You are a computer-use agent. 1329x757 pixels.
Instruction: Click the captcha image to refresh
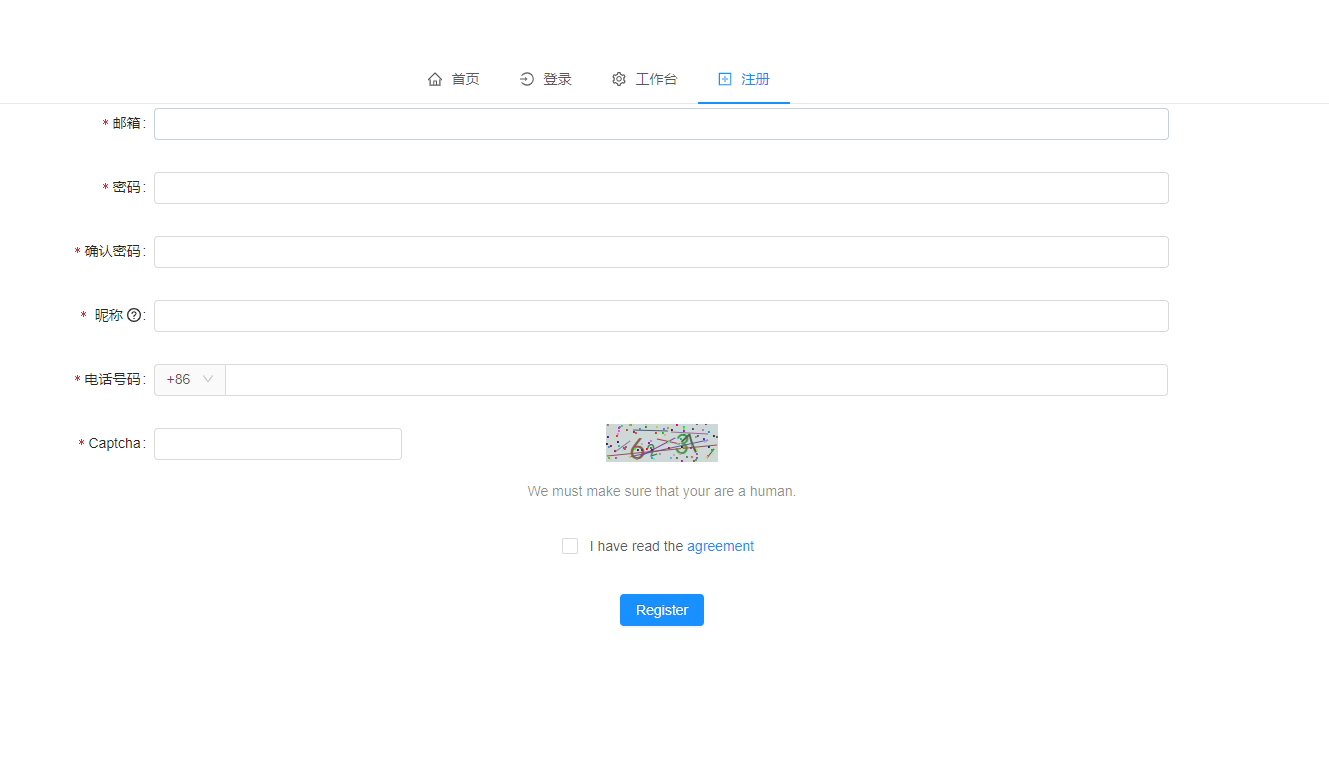click(x=661, y=443)
